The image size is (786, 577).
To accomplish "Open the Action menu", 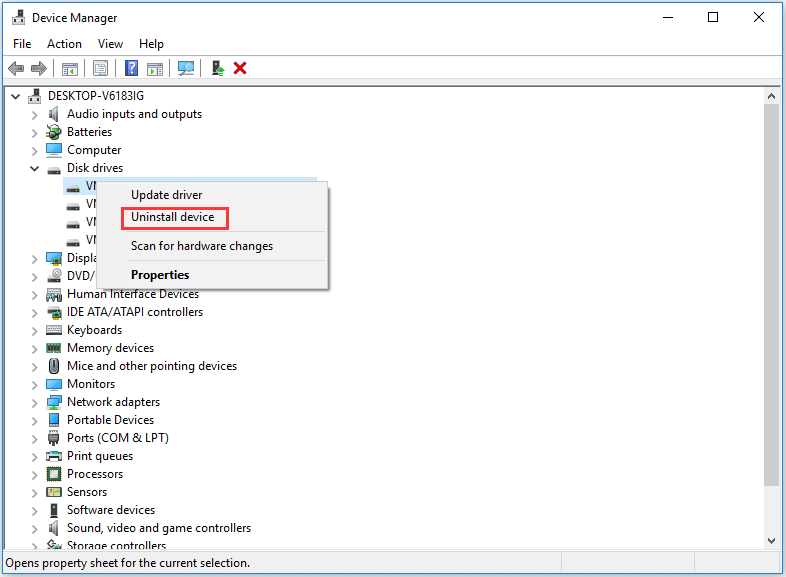I will click(64, 44).
